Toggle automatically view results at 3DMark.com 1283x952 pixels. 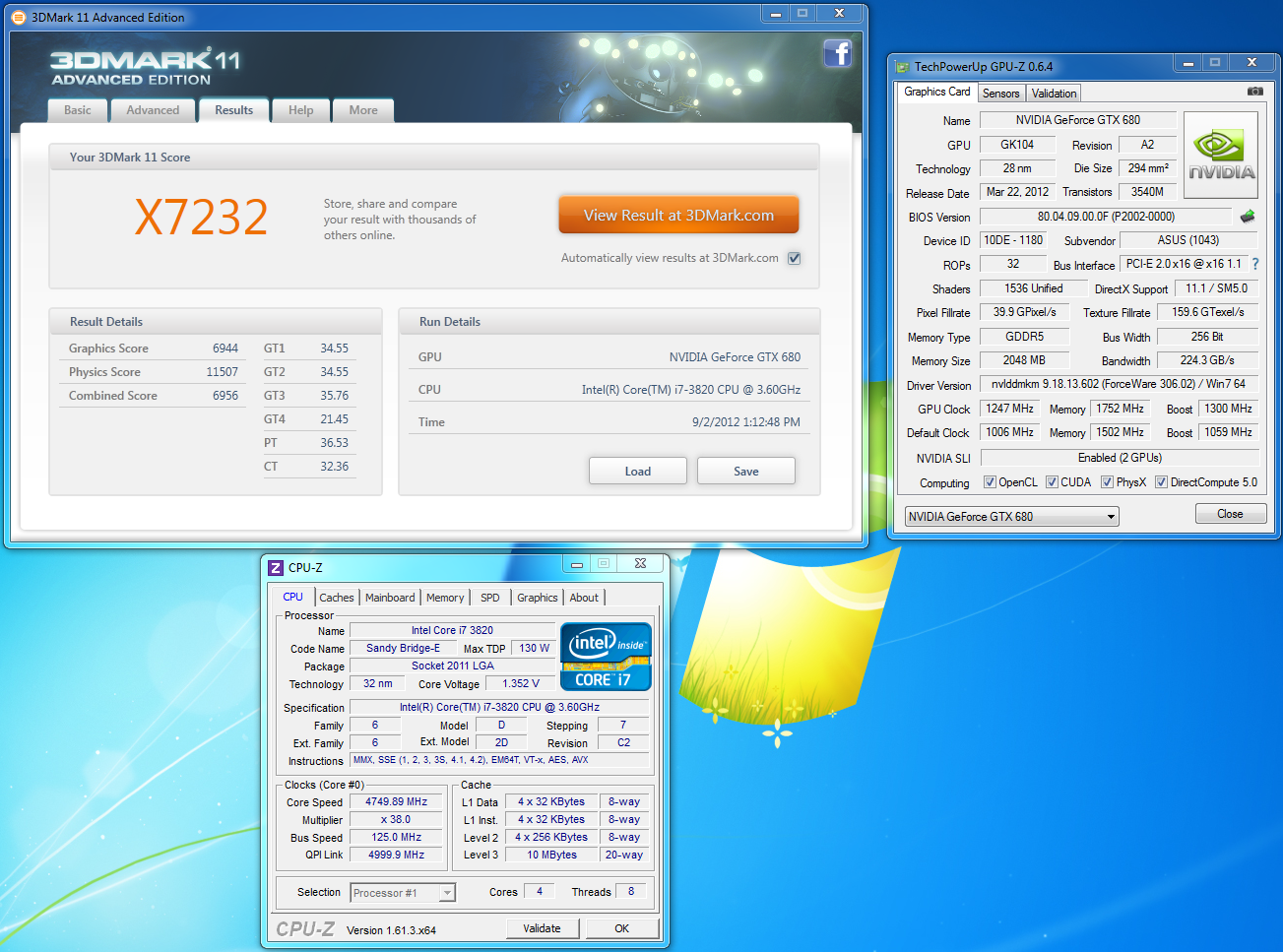point(795,258)
